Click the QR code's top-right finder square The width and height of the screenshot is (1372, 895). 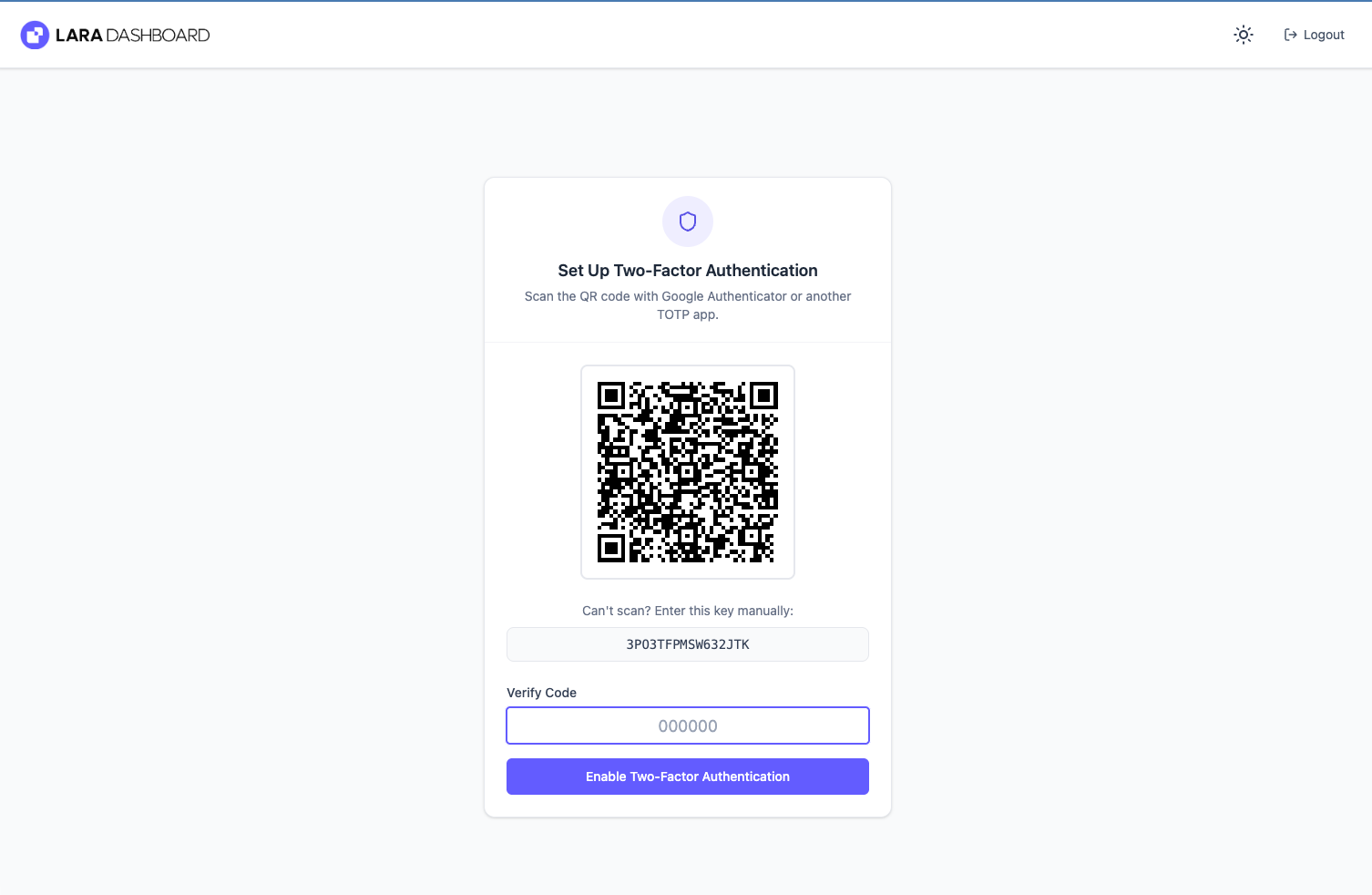[x=763, y=396]
